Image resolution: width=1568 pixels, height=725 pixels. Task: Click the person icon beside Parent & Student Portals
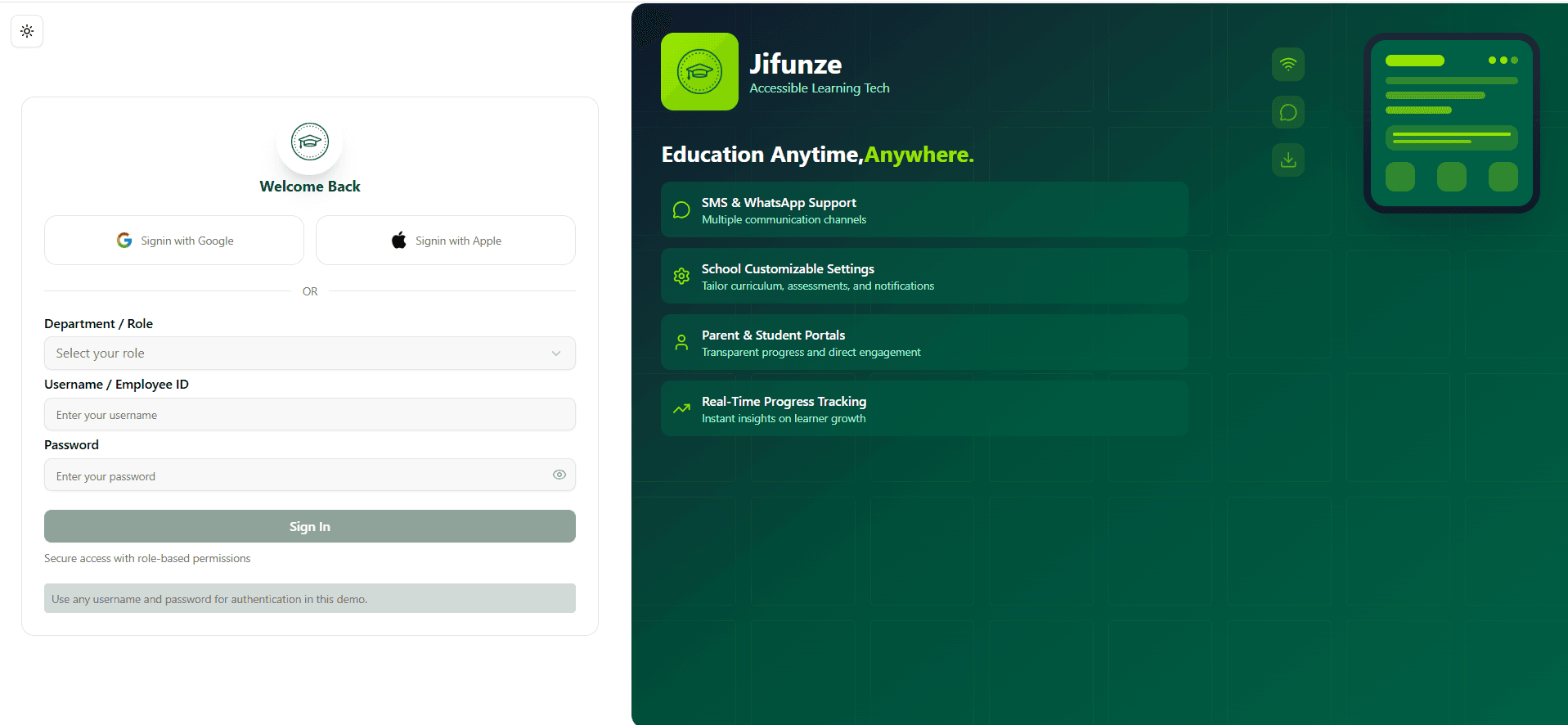click(681, 343)
